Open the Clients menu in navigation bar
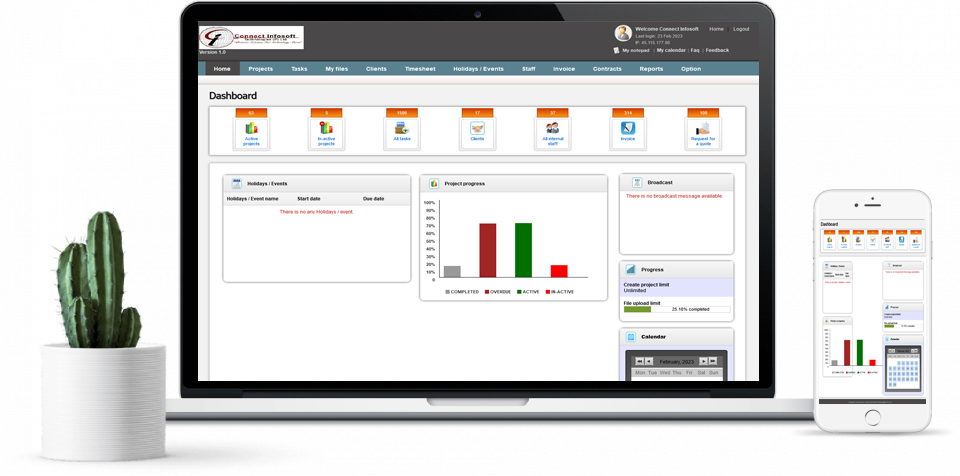The width and height of the screenshot is (960, 476). (377, 69)
